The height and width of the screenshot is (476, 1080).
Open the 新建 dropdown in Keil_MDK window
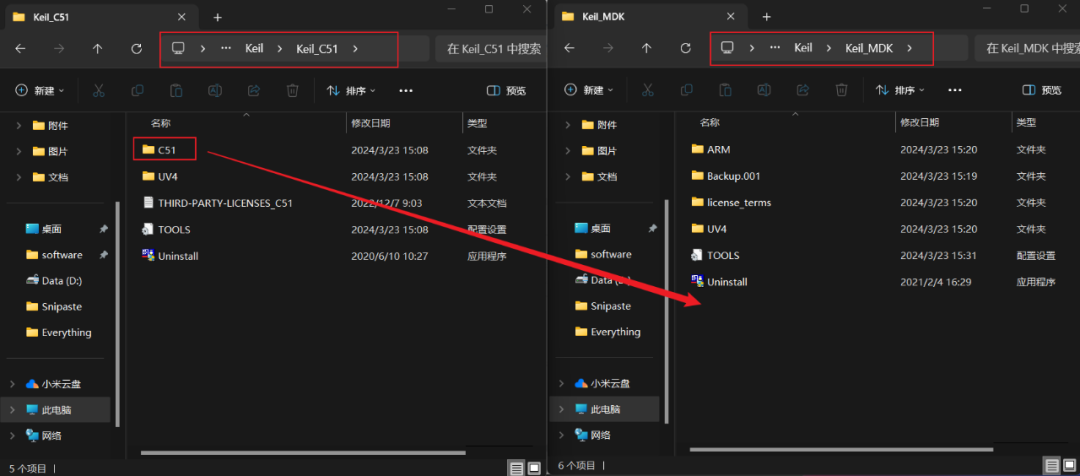click(589, 90)
